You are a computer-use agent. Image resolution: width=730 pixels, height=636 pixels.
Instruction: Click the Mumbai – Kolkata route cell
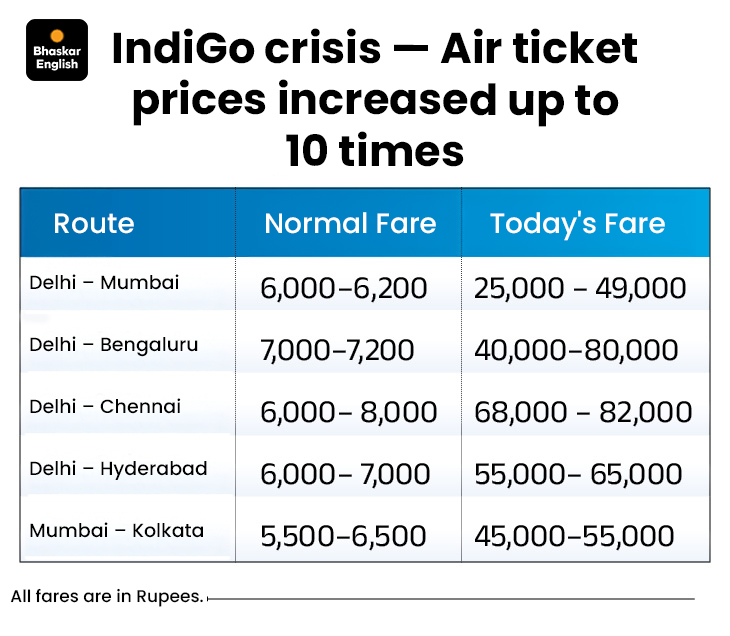116,530
